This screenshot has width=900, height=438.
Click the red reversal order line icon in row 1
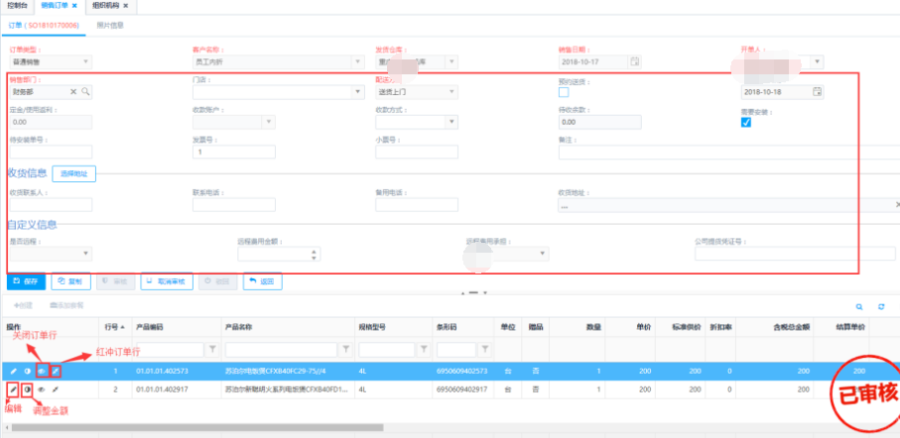(x=56, y=371)
